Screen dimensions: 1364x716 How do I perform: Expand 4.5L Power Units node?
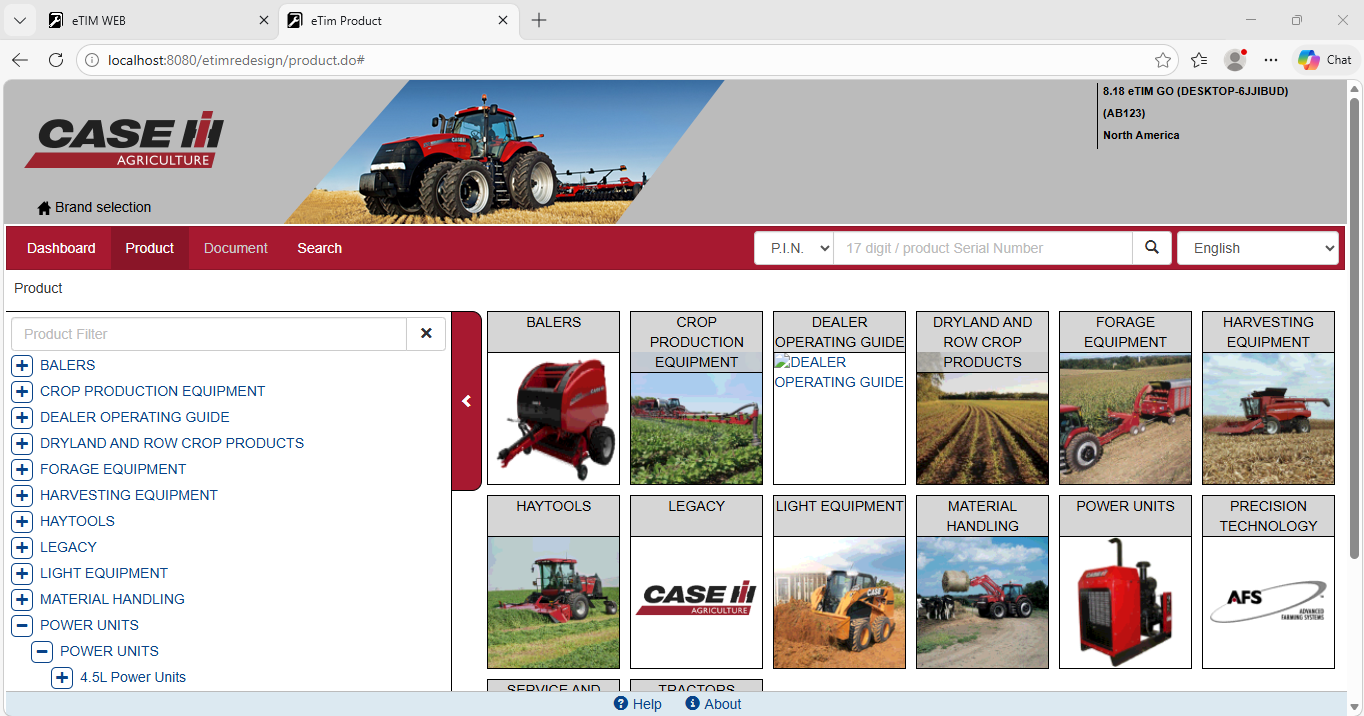(62, 677)
